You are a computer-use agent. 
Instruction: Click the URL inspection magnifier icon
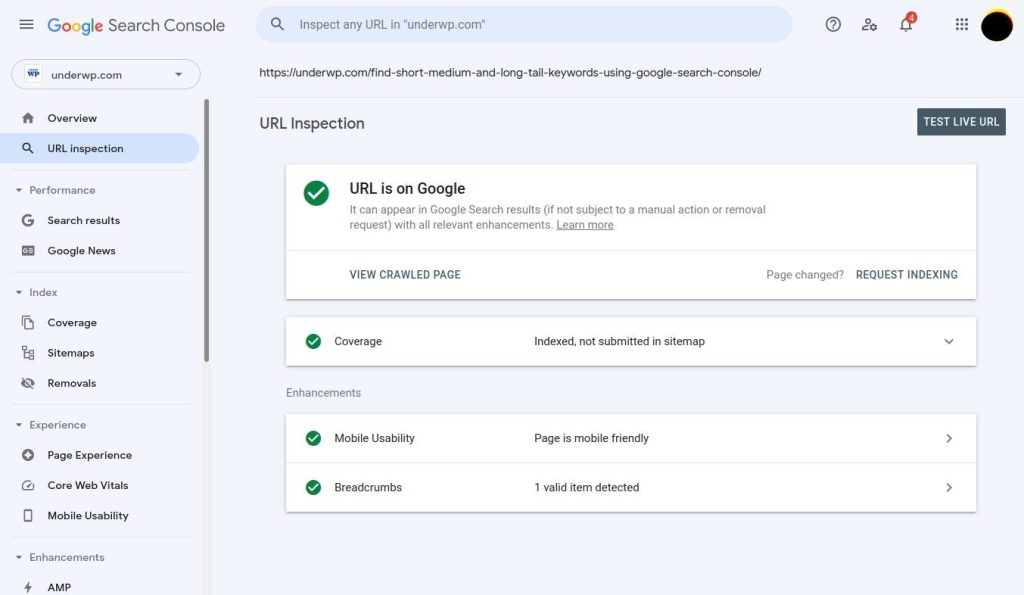pyautogui.click(x=27, y=148)
